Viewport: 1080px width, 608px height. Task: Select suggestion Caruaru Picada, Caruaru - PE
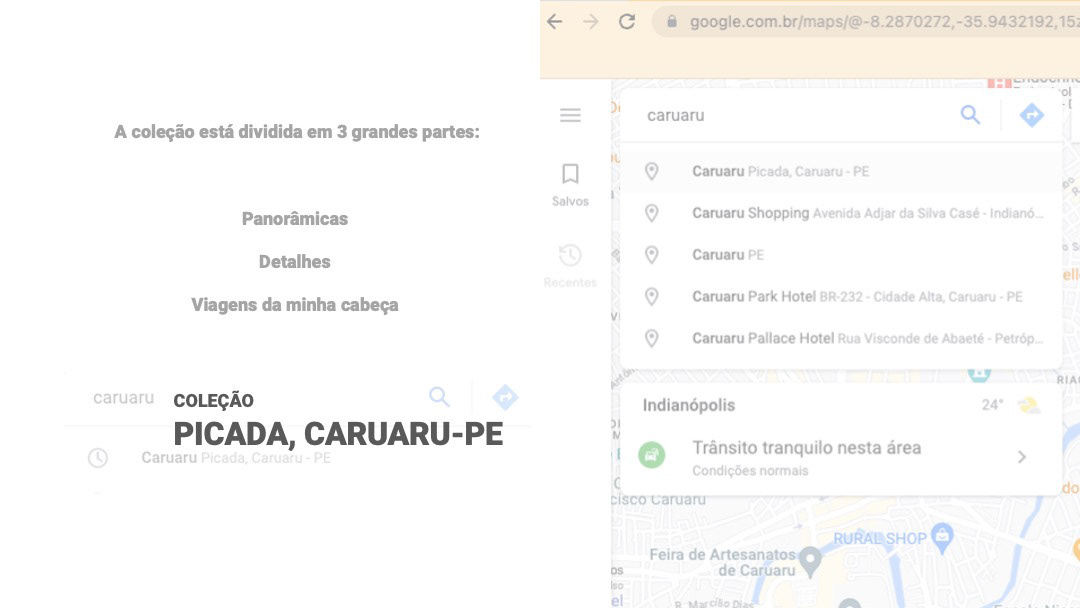click(x=842, y=171)
